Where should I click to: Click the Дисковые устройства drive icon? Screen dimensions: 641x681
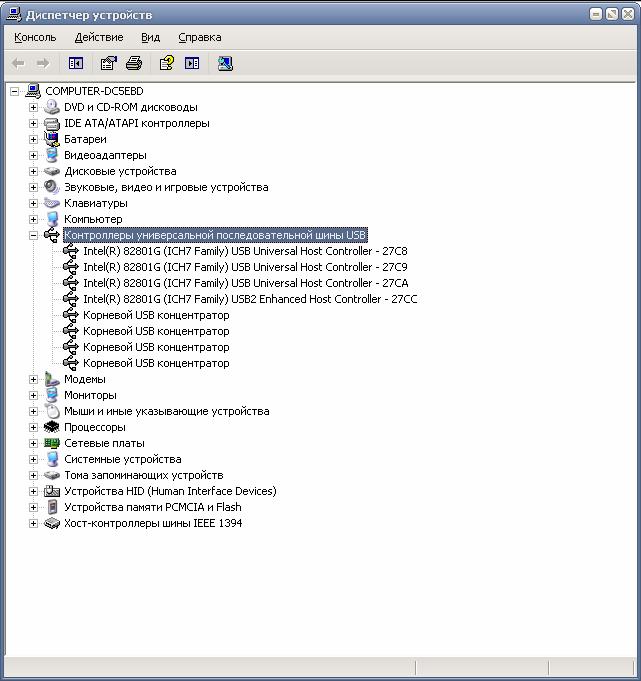(x=52, y=171)
